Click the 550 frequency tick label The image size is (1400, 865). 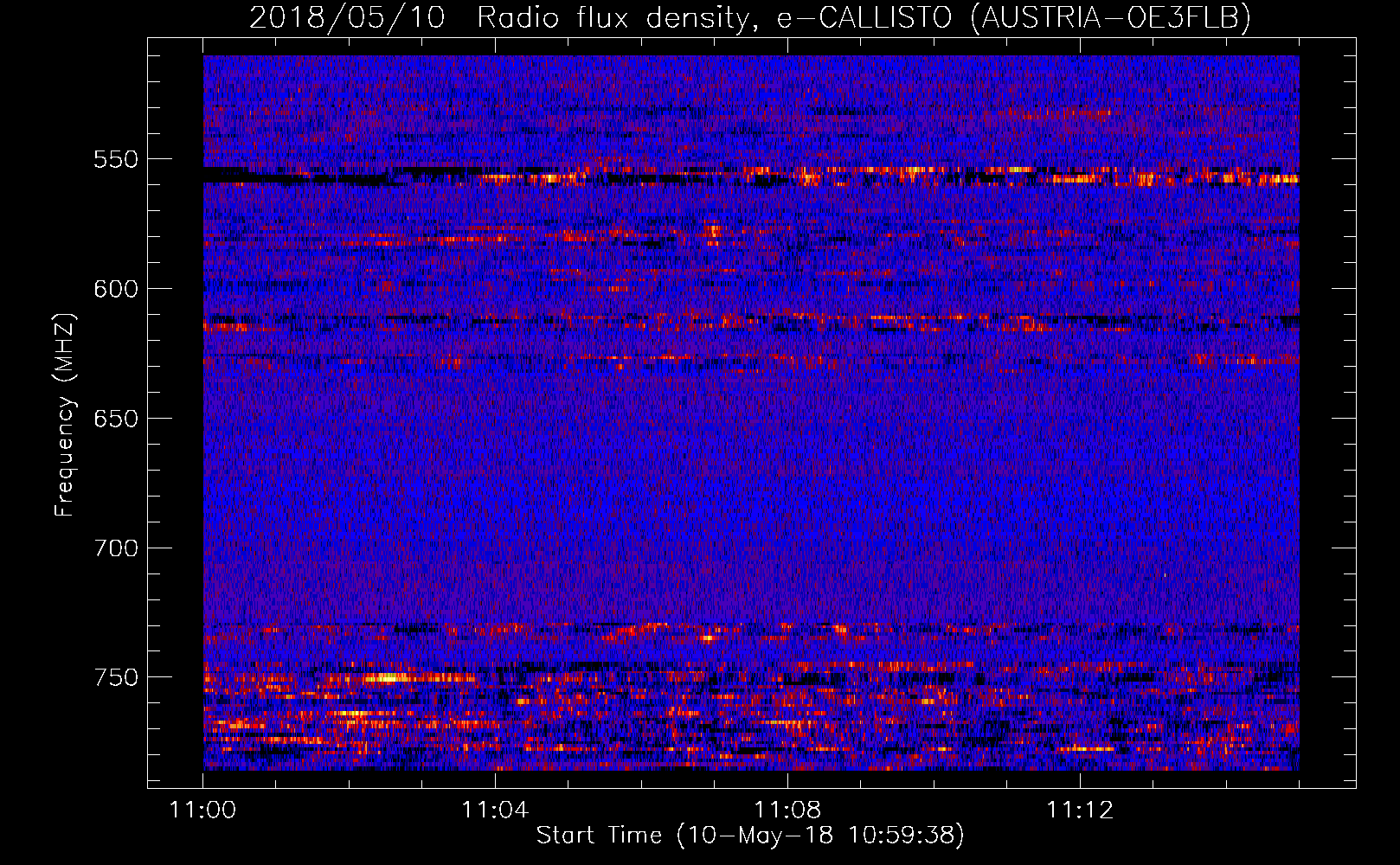(116, 159)
